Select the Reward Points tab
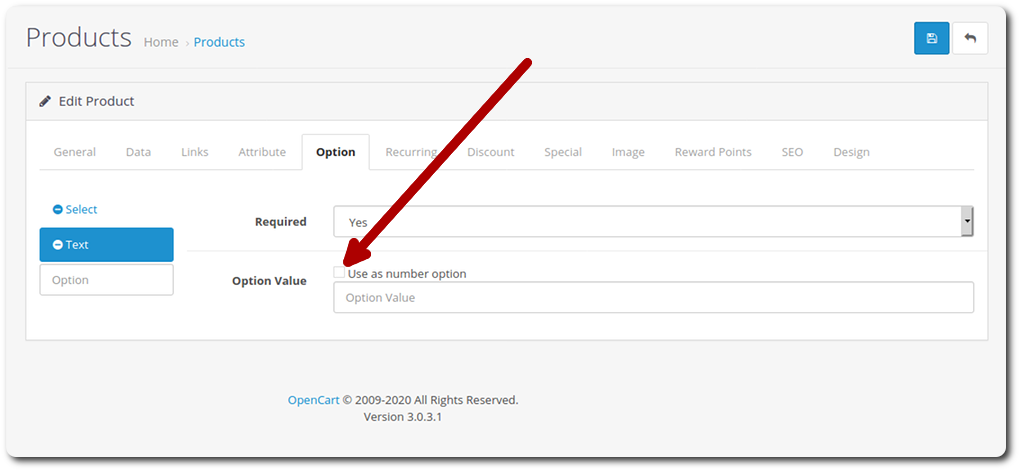Screen dimensions: 1020x471 713,152
